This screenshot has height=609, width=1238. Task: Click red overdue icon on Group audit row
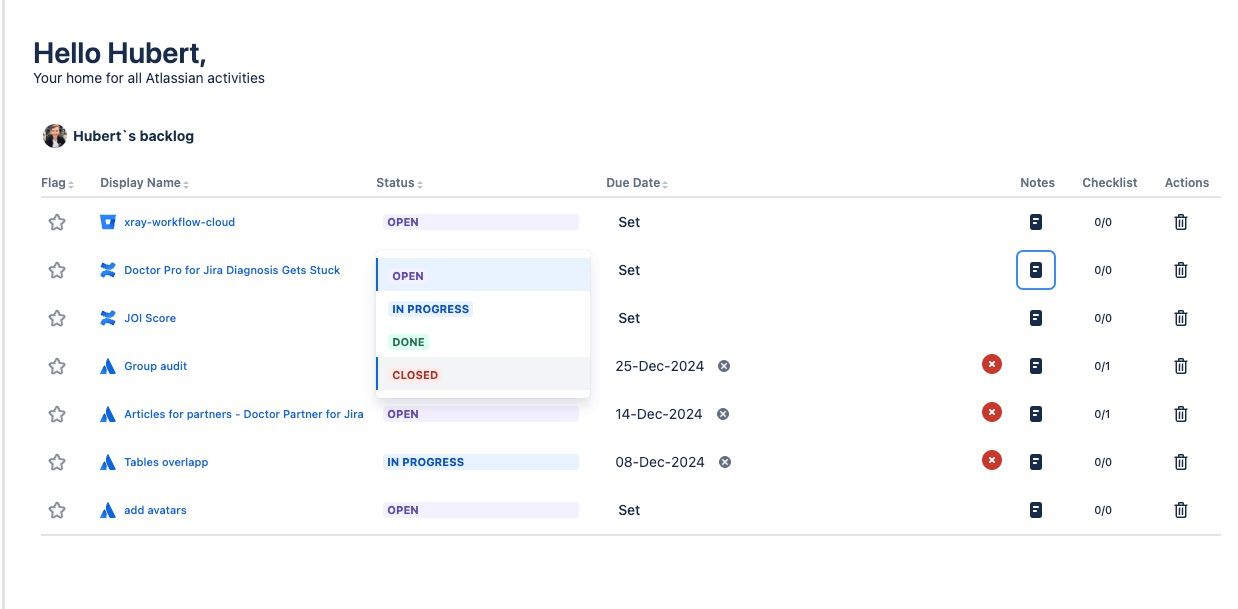(x=992, y=364)
